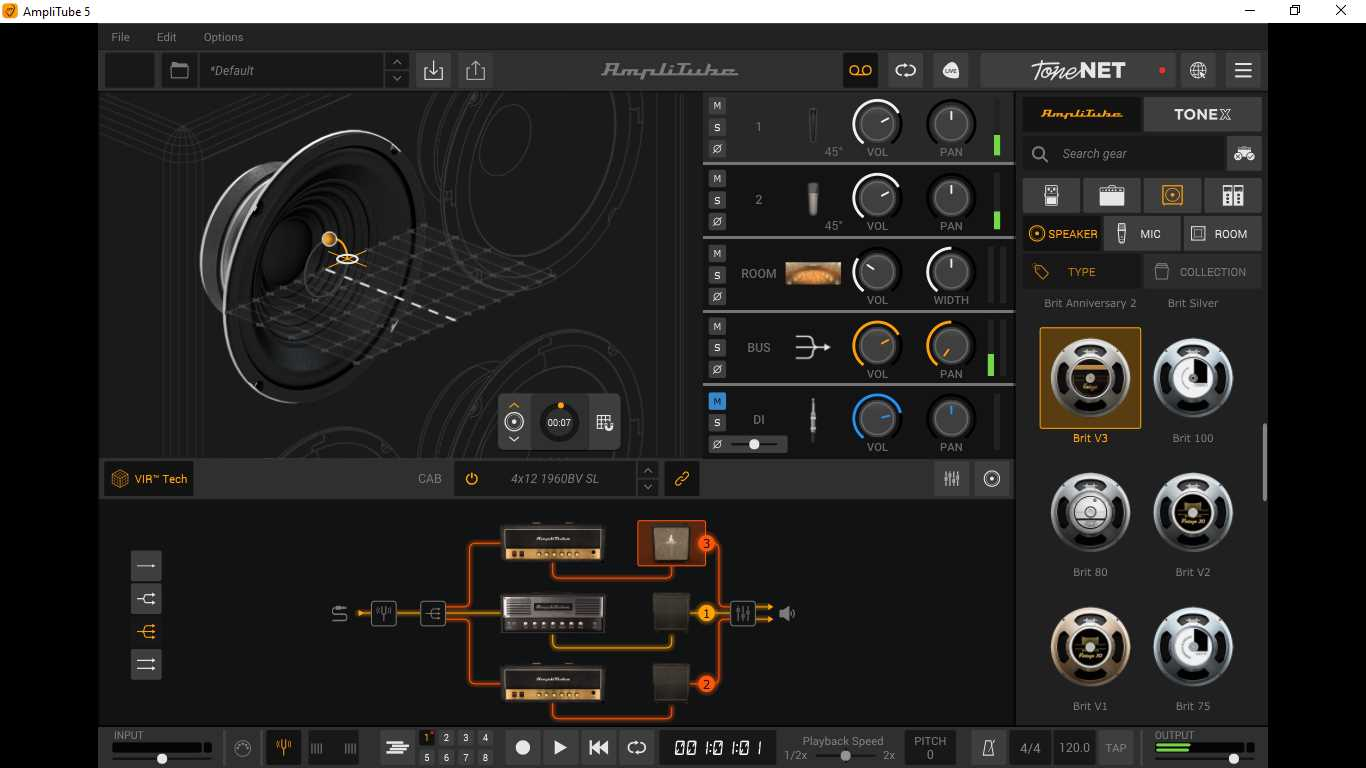Click the Record button
The image size is (1366, 768).
click(522, 747)
